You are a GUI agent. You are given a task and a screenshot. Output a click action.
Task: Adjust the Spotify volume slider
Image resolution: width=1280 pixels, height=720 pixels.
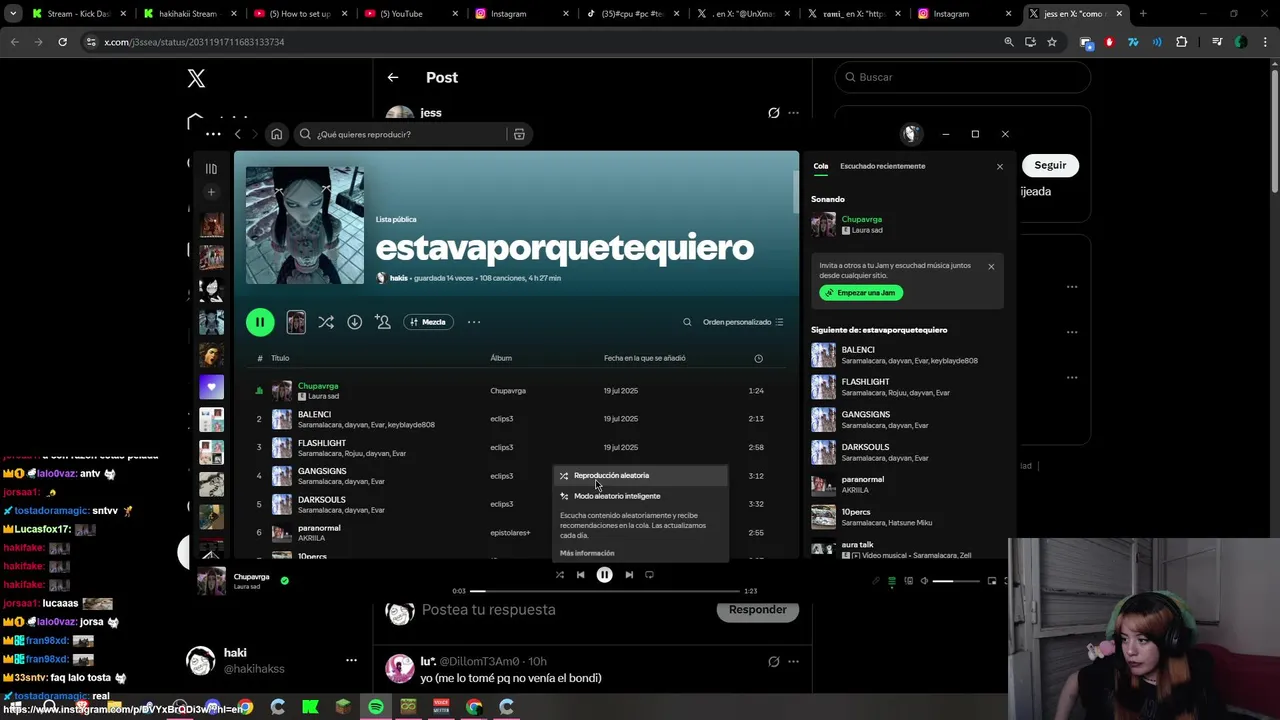[x=955, y=581]
